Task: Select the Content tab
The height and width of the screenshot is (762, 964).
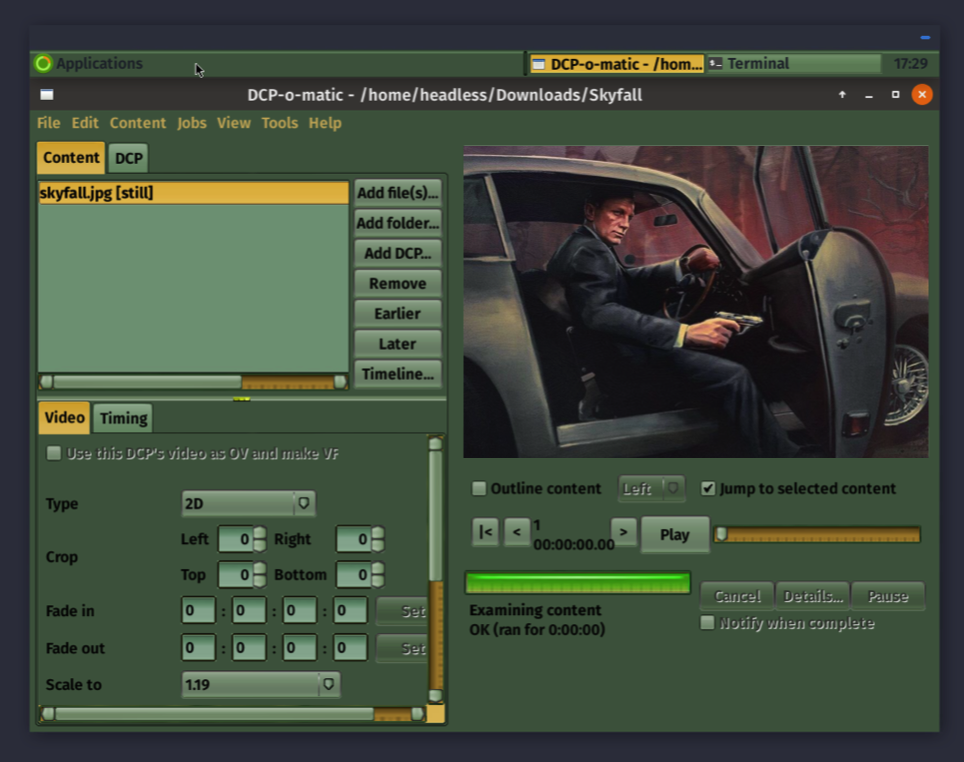Action: click(71, 157)
